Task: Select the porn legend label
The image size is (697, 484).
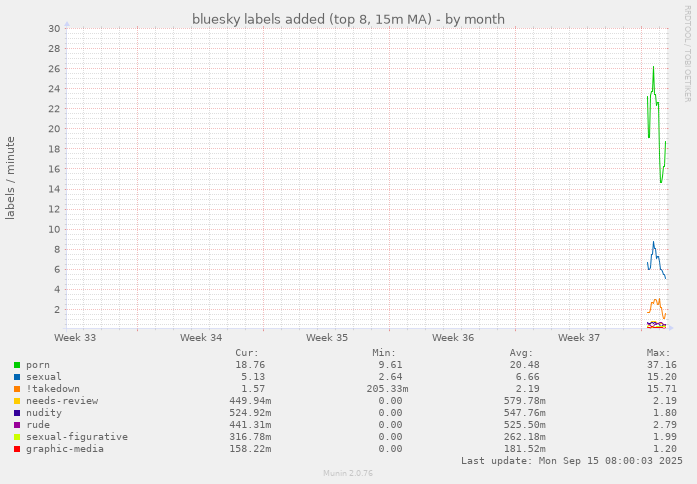Action: pos(38,365)
